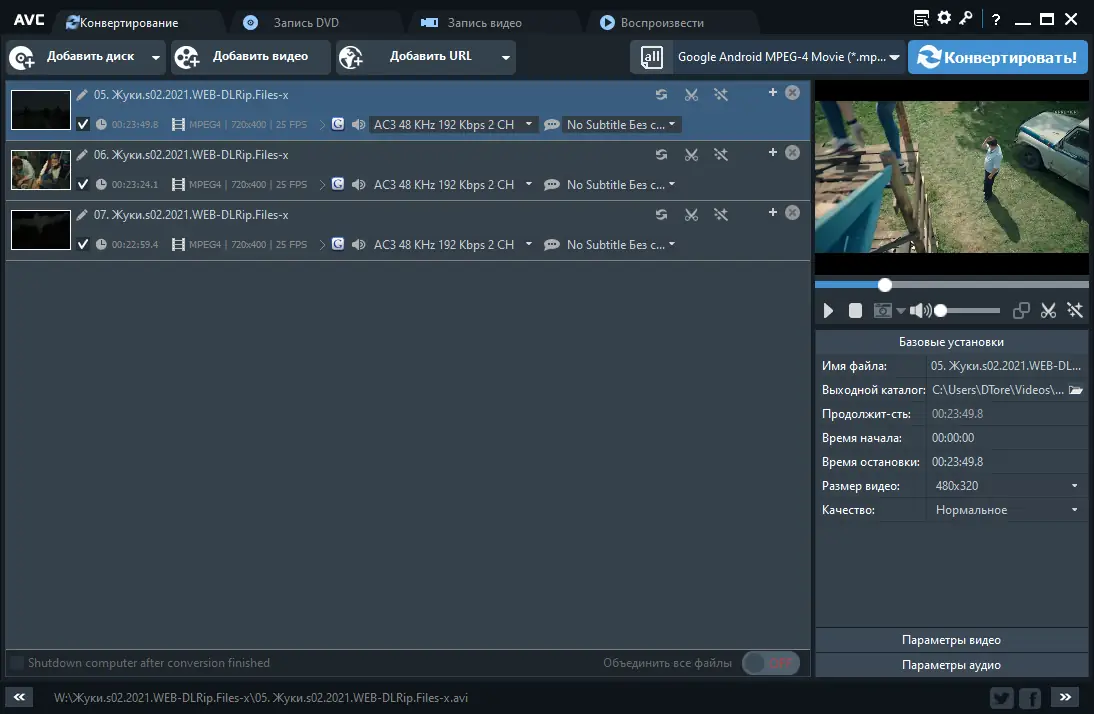This screenshot has height=714, width=1094.
Task: Uncheck file 06. Жуки checkbox
Action: coord(83,184)
